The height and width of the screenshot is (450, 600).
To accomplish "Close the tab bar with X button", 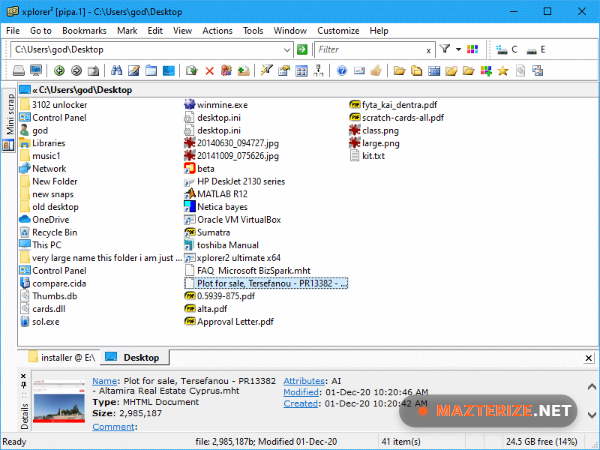I will tap(589, 358).
